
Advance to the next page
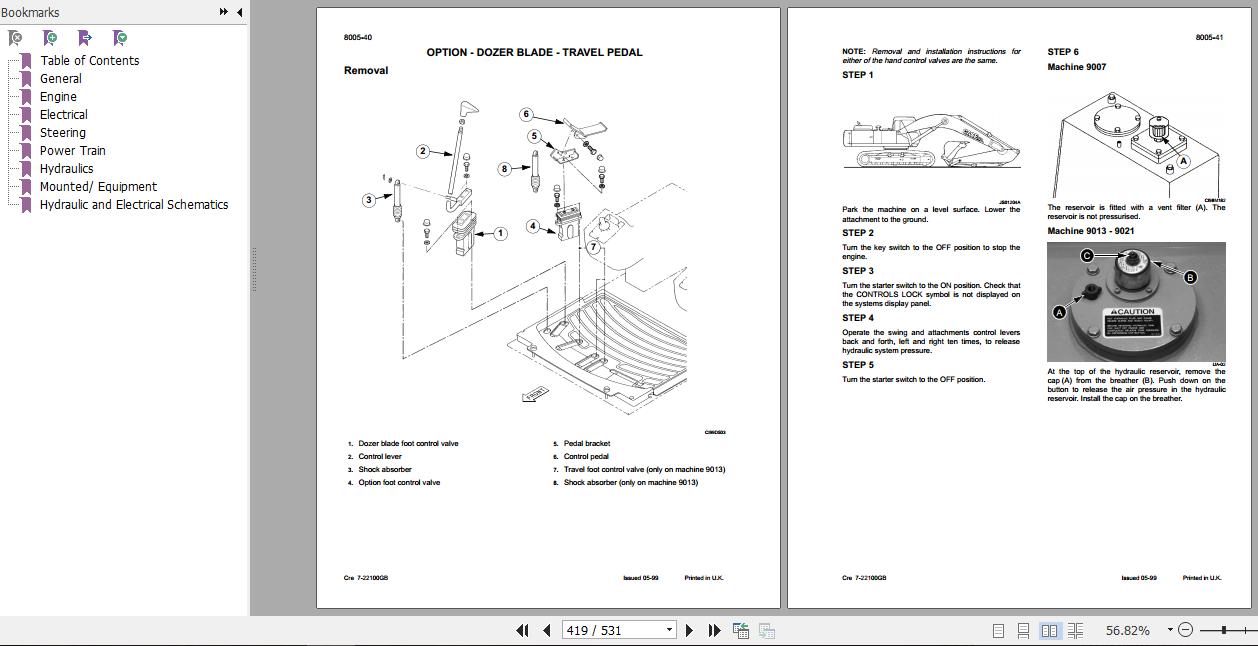pos(689,630)
